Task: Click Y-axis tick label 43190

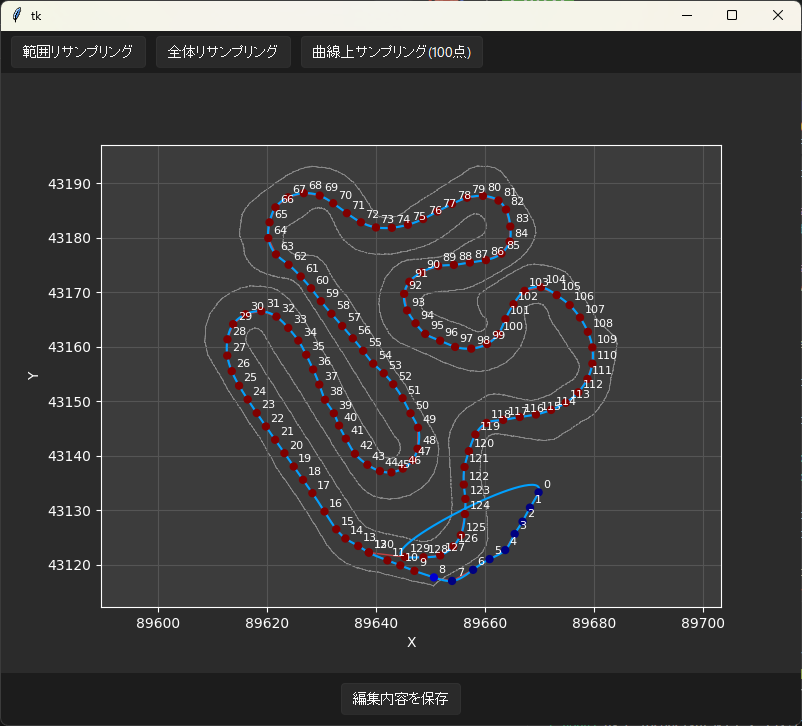Action: [69, 184]
